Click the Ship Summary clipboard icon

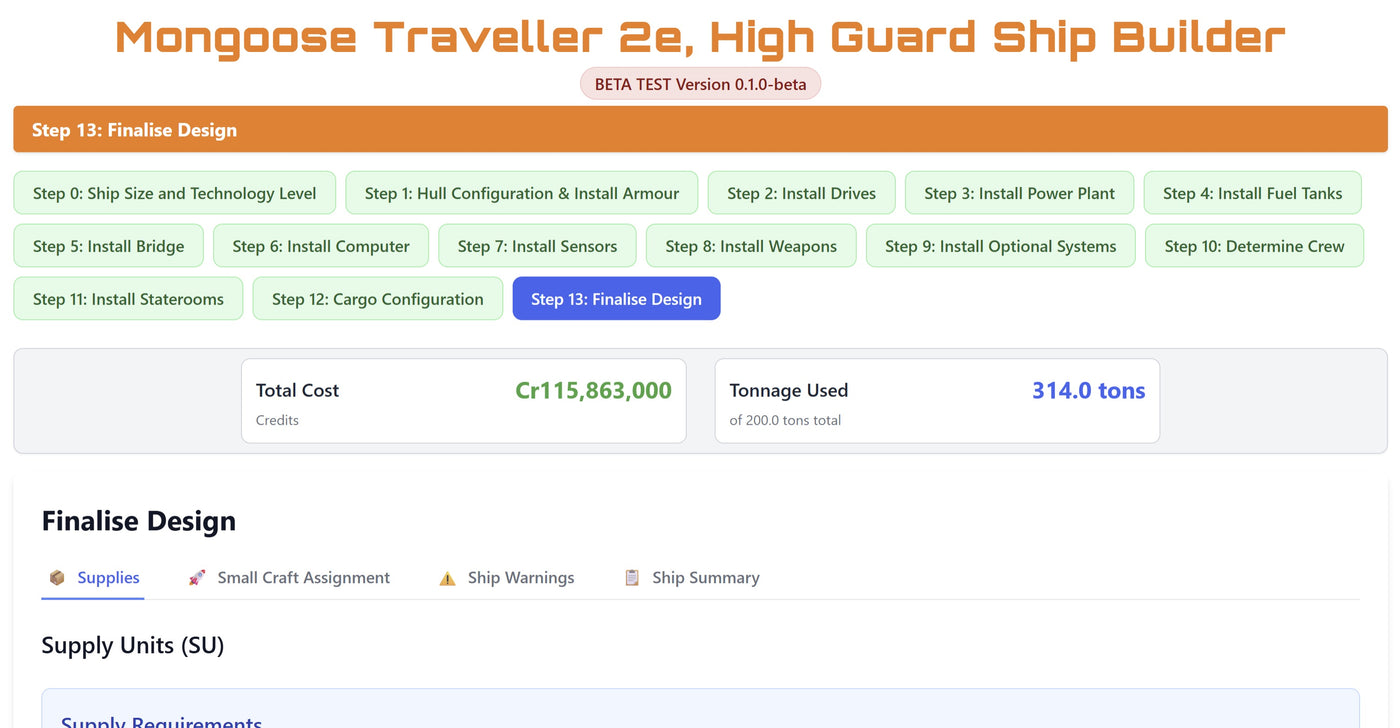coord(632,578)
